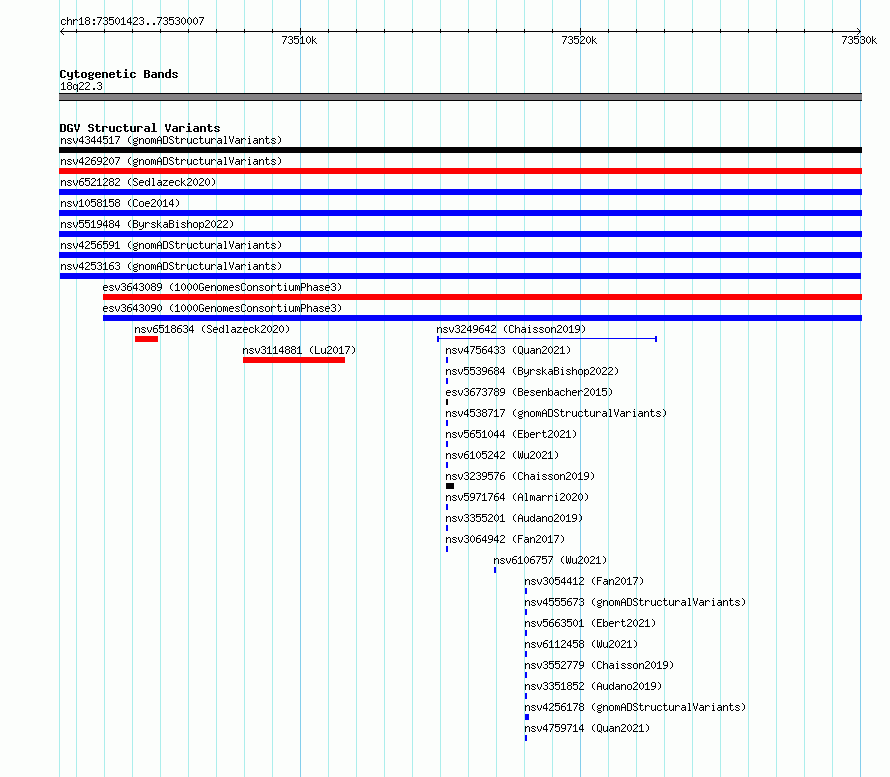Select nsv5971764 (Almarri2020) label
The height and width of the screenshot is (777, 890).
(517, 497)
